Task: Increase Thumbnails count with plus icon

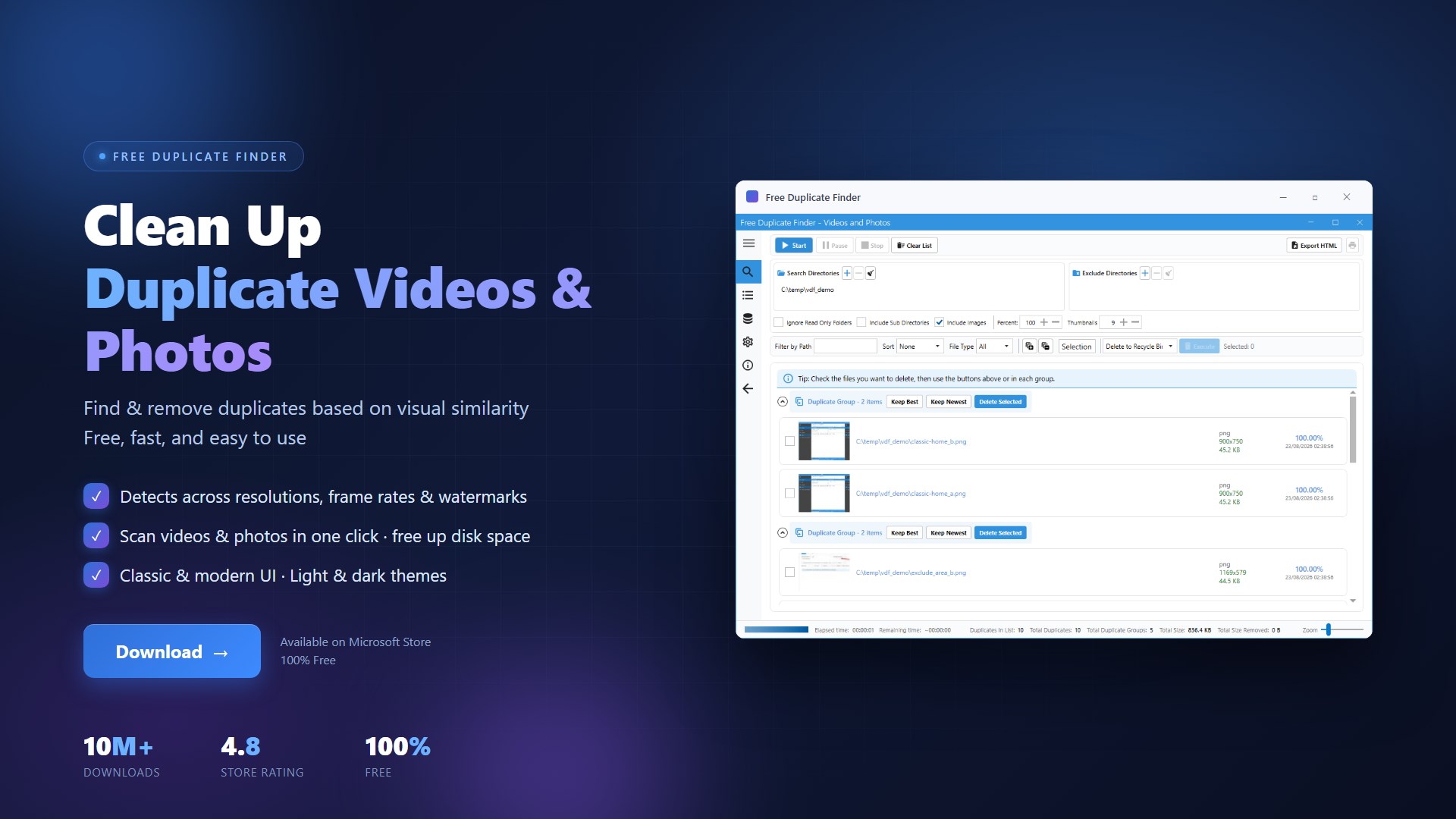Action: (x=1124, y=322)
